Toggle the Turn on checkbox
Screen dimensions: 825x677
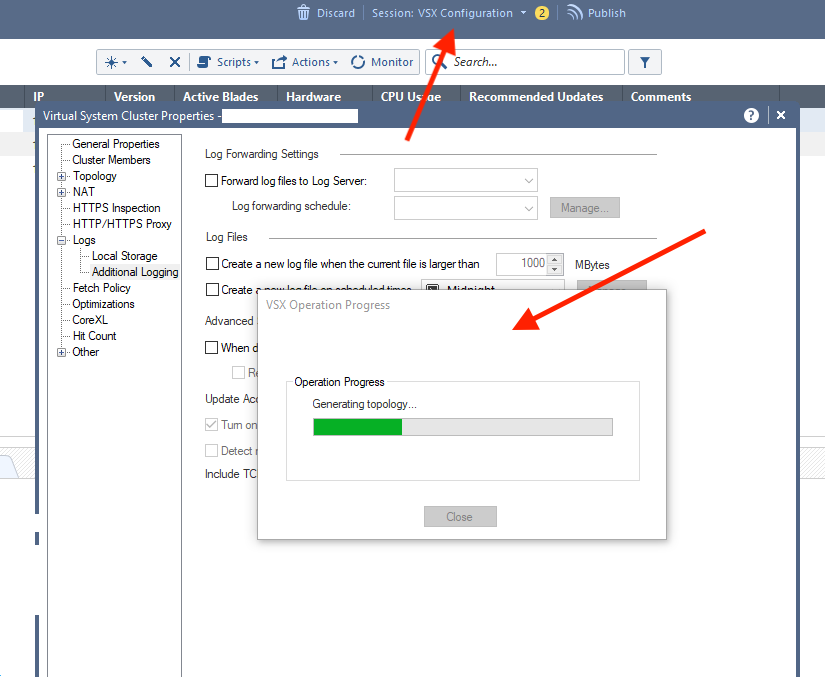[x=212, y=425]
